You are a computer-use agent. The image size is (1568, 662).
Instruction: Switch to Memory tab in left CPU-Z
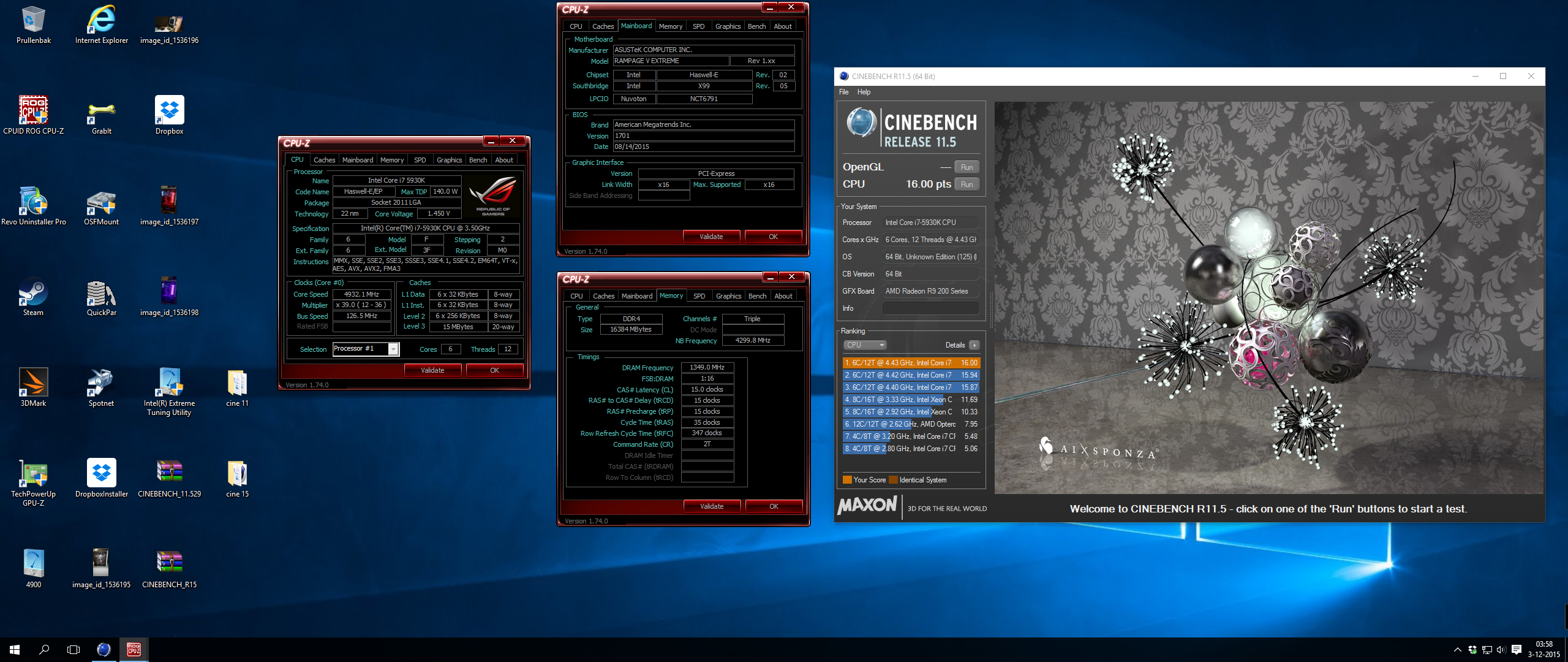point(392,160)
